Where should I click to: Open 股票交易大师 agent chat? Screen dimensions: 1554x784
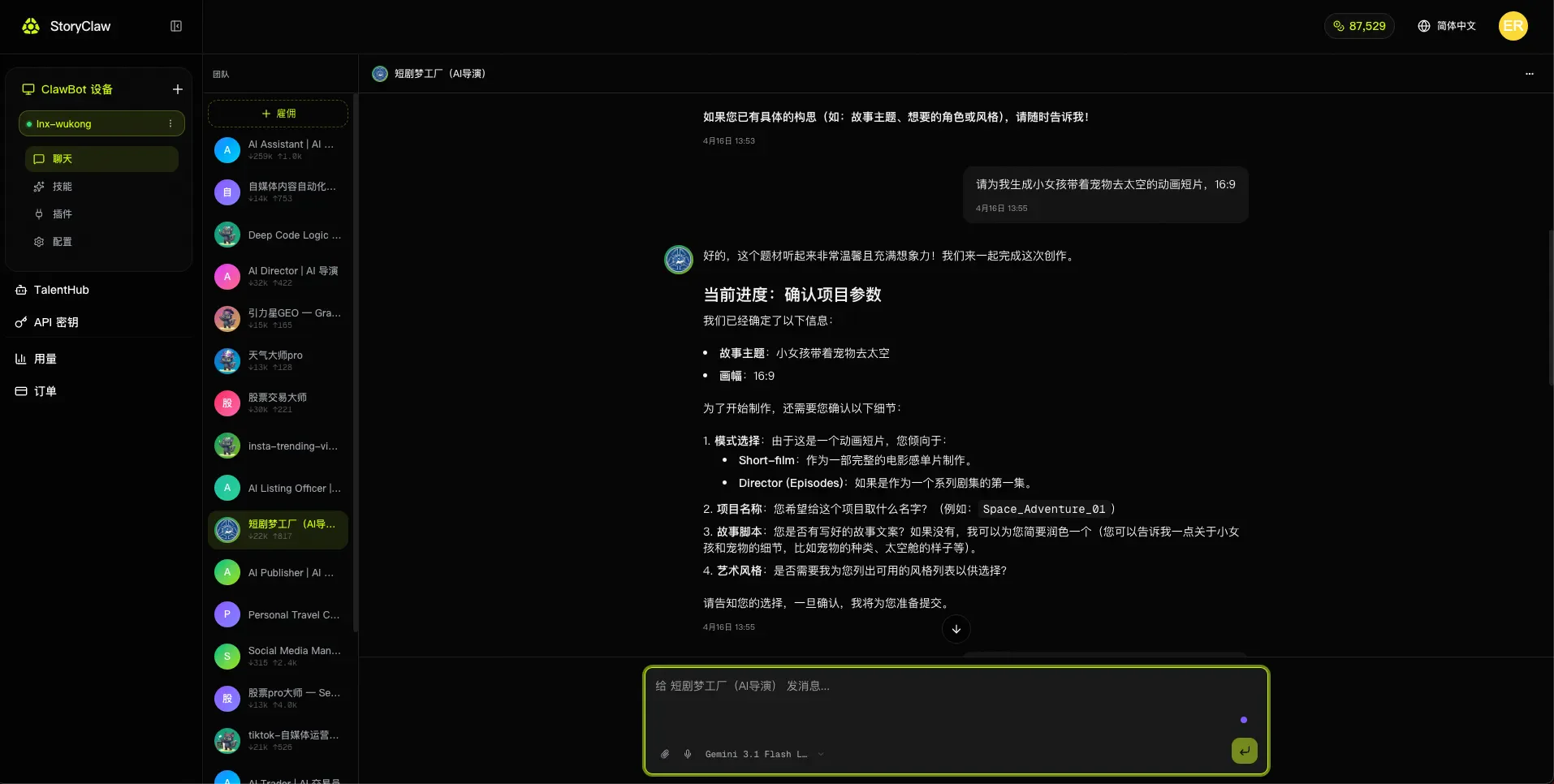click(278, 403)
